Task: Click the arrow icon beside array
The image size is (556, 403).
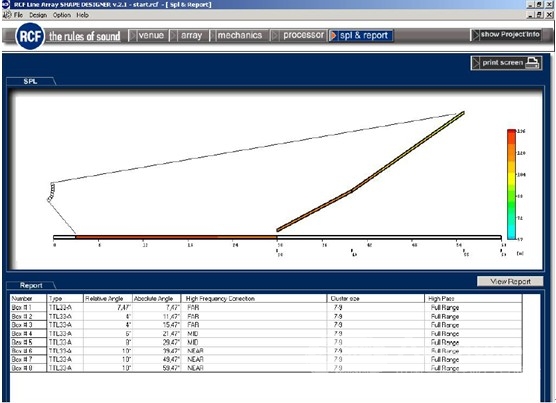Action: [x=173, y=35]
